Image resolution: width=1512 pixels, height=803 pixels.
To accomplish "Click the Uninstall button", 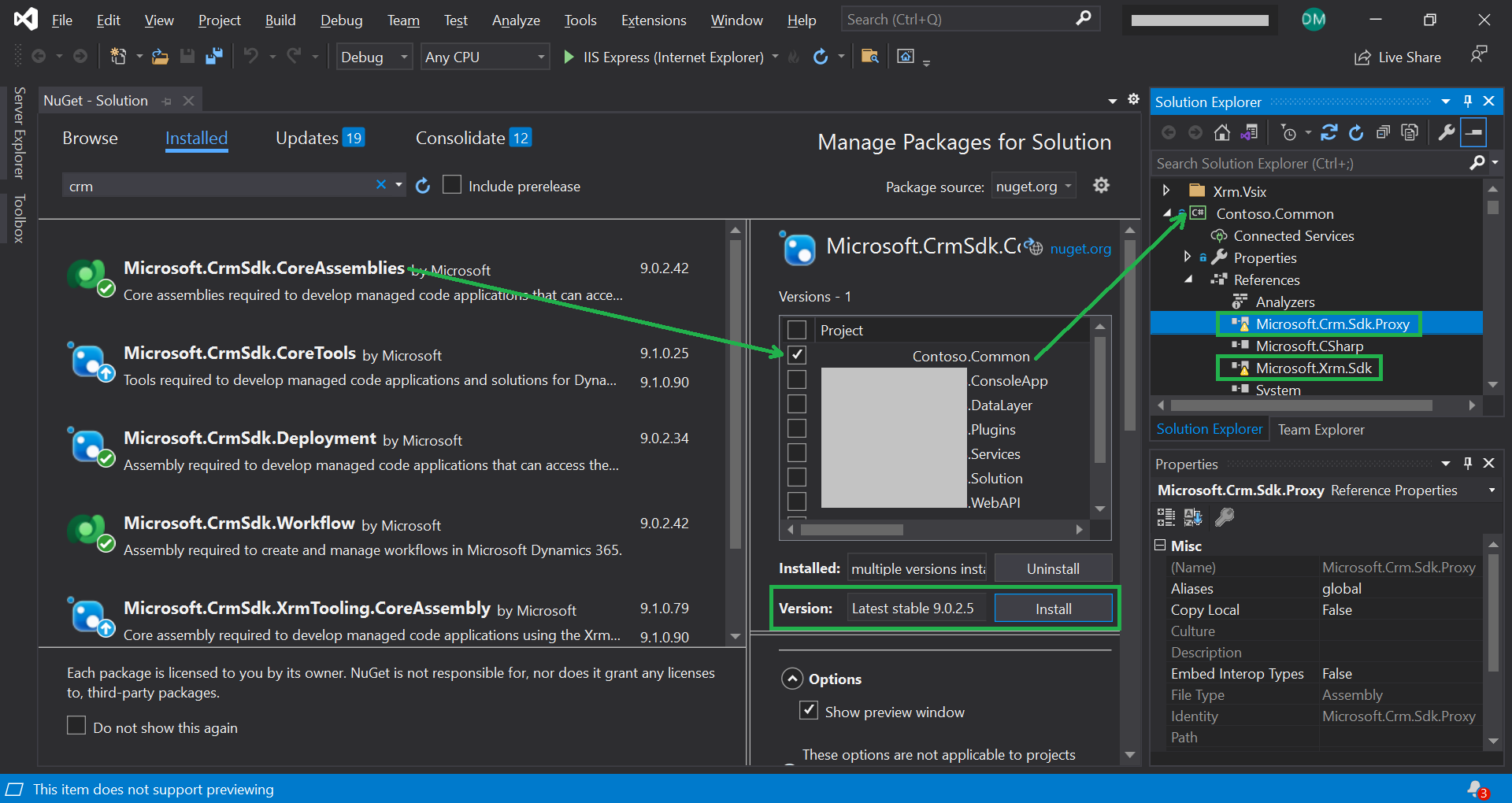I will [1053, 568].
